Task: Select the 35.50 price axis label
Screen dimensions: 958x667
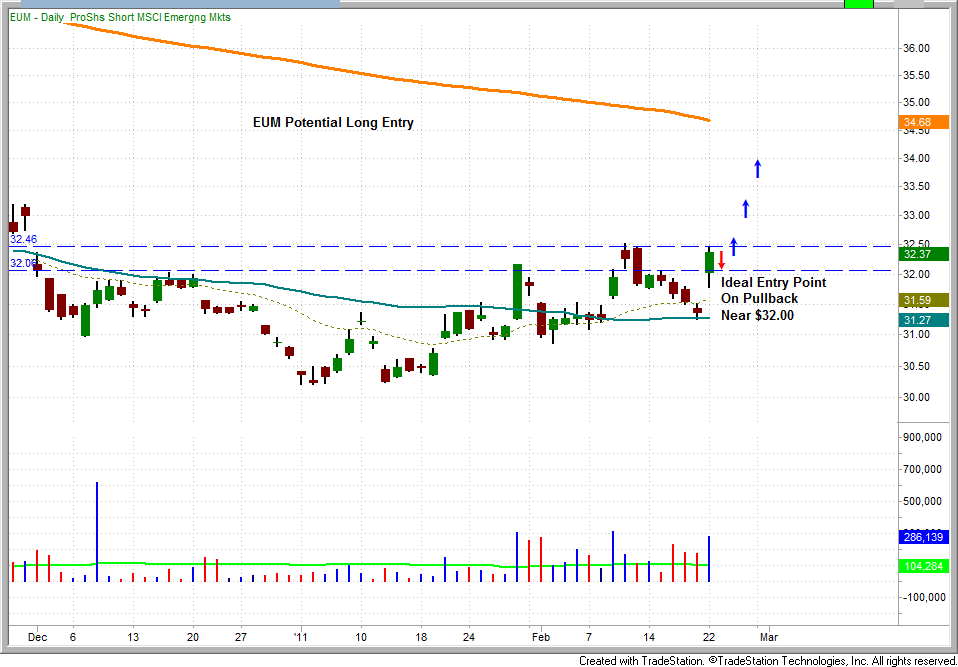Action: 917,76
